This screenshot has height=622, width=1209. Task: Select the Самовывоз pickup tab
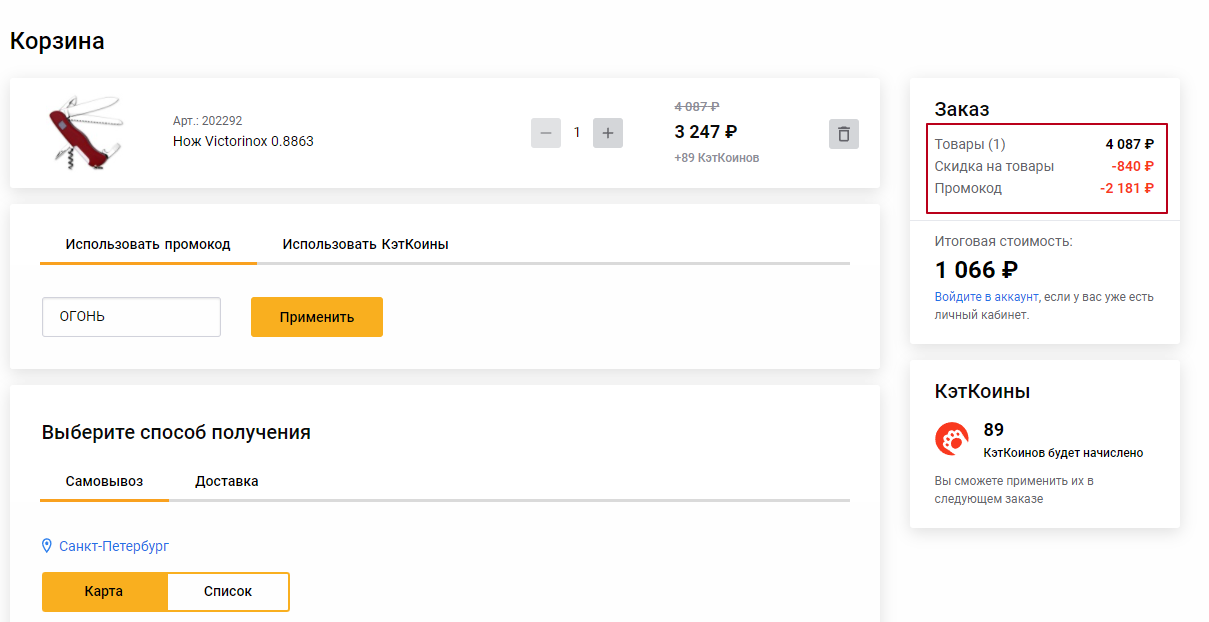click(x=104, y=481)
